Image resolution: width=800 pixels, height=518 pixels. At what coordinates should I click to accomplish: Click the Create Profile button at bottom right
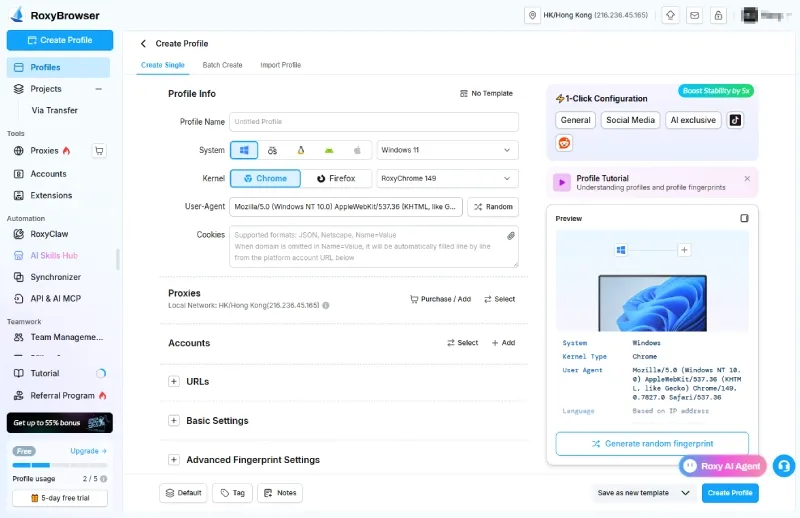click(x=730, y=493)
